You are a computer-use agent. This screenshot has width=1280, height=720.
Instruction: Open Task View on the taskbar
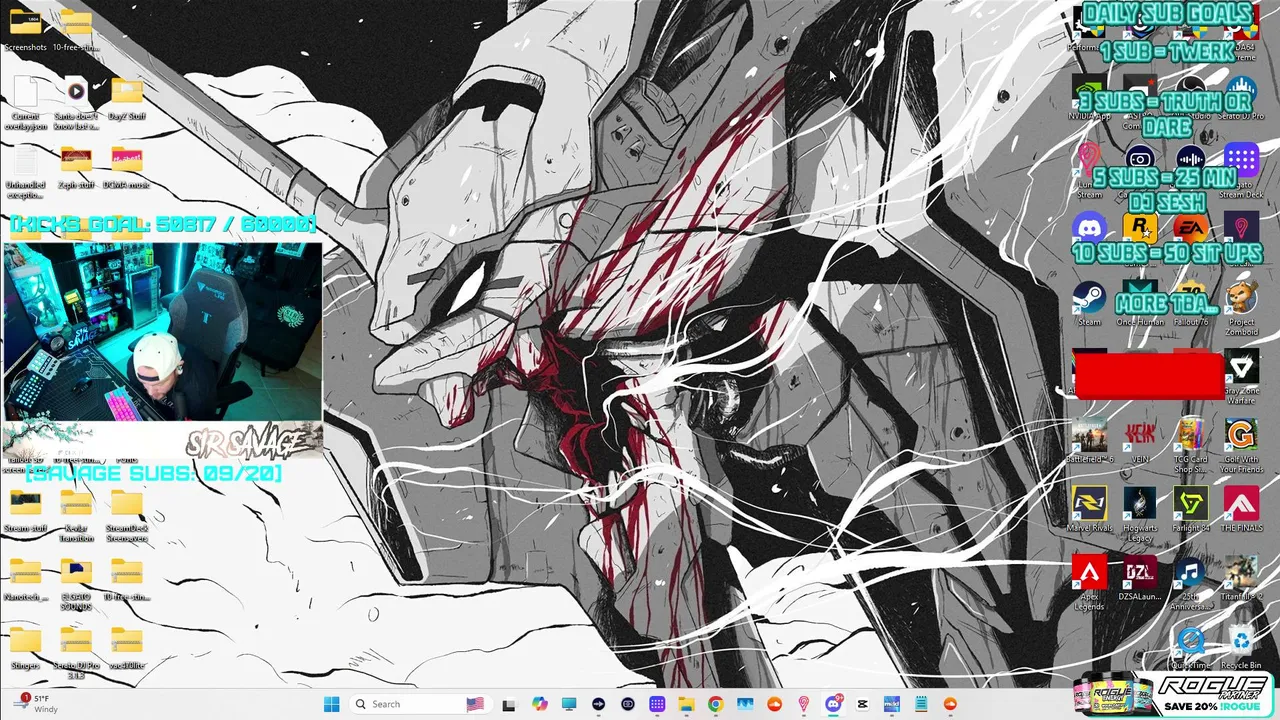click(508, 704)
